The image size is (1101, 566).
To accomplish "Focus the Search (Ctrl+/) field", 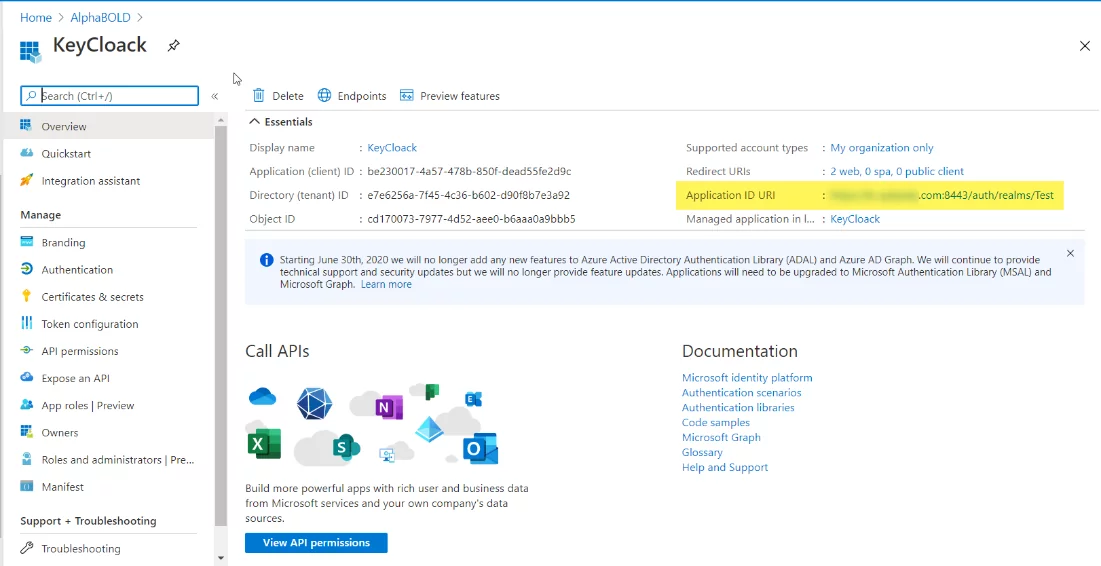I will pos(110,96).
